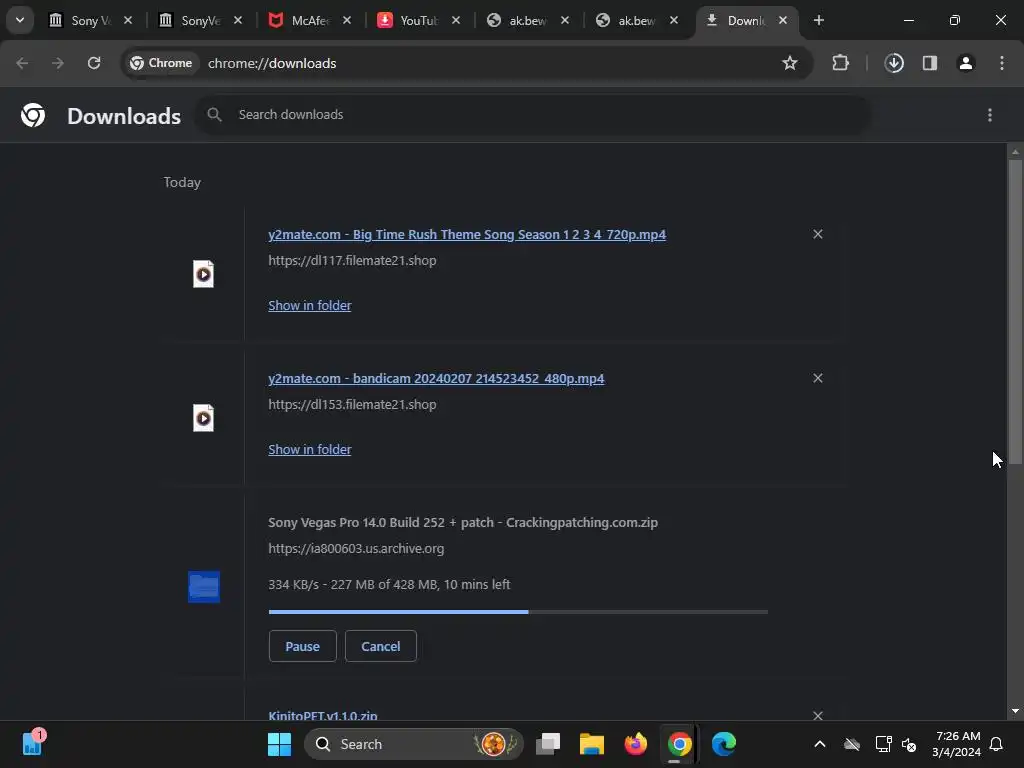Open Chrome's three-dot main menu
The width and height of the screenshot is (1024, 768).
click(x=1002, y=63)
